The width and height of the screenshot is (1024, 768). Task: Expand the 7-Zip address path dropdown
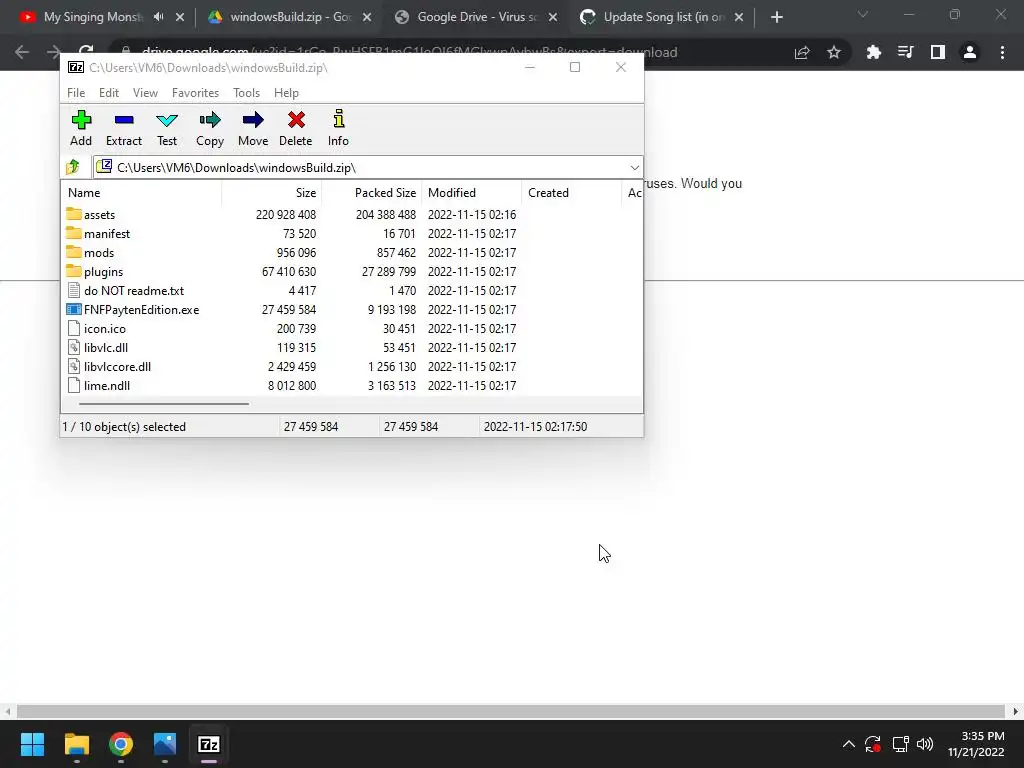634,168
